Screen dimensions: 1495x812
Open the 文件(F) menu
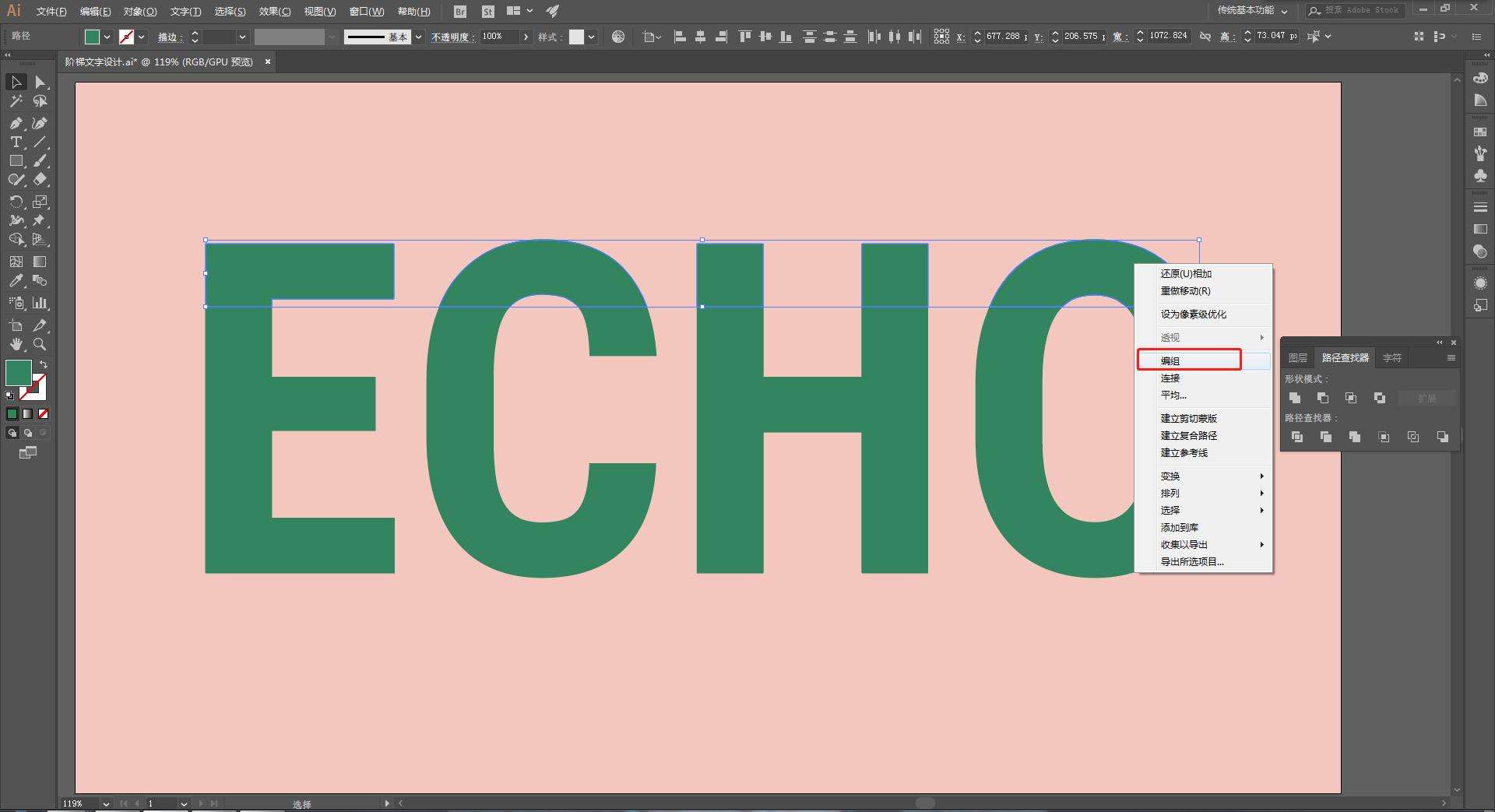pos(51,12)
